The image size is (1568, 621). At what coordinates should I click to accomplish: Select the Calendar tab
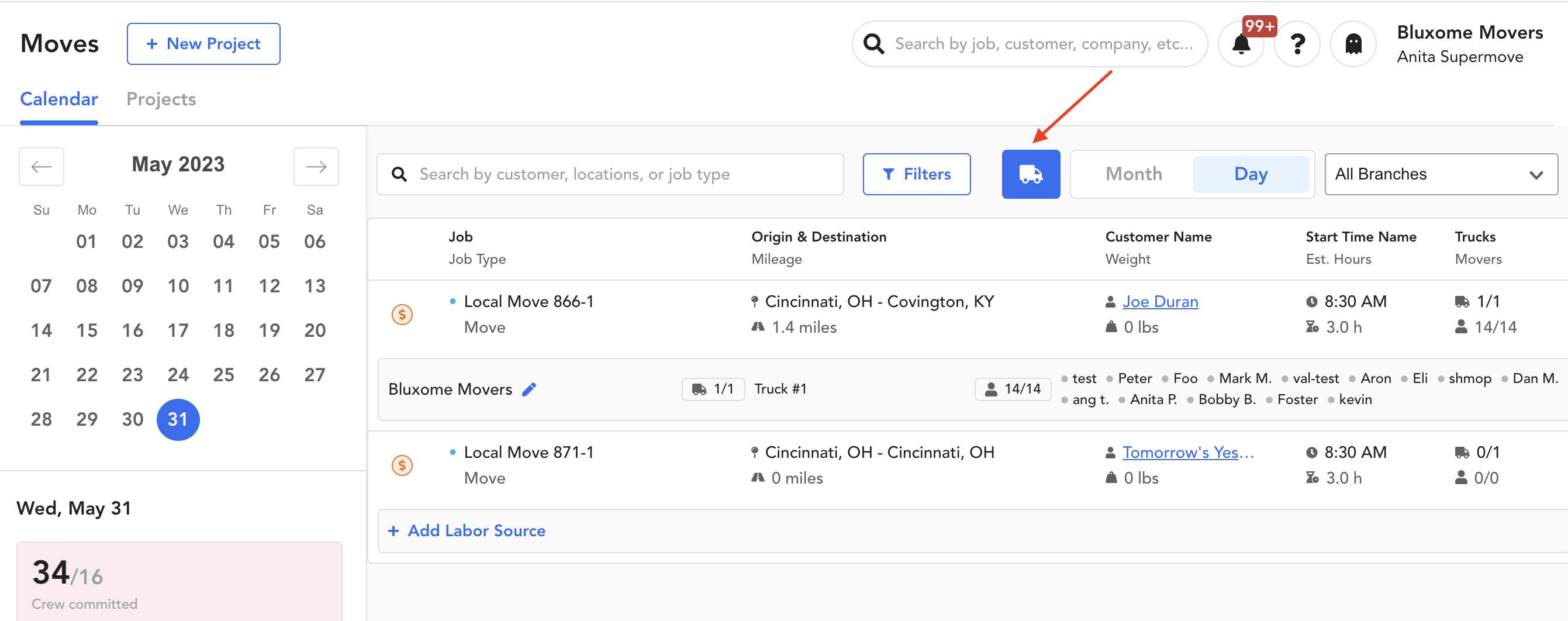pos(58,99)
